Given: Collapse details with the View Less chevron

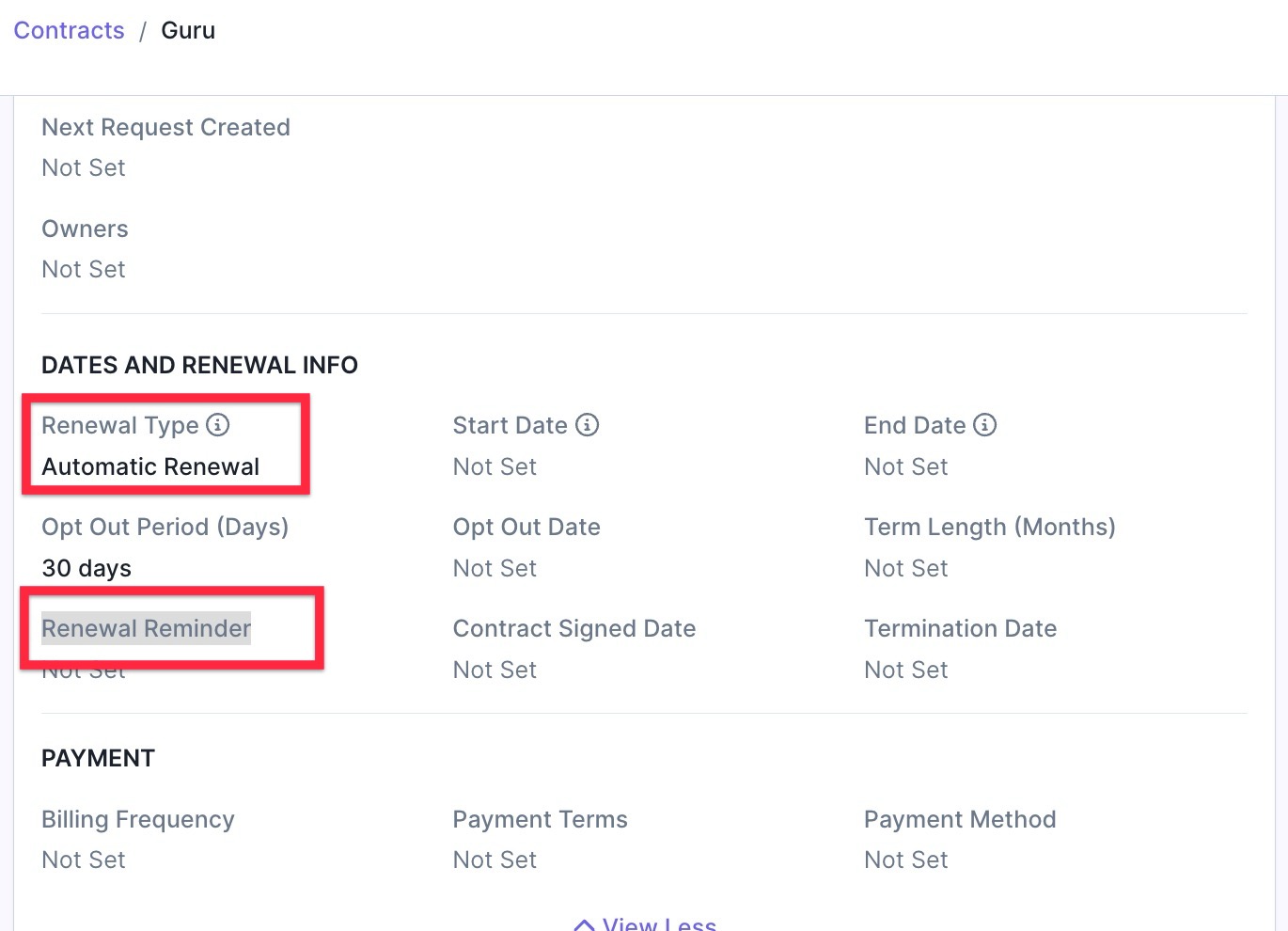Looking at the screenshot, I should 584,925.
